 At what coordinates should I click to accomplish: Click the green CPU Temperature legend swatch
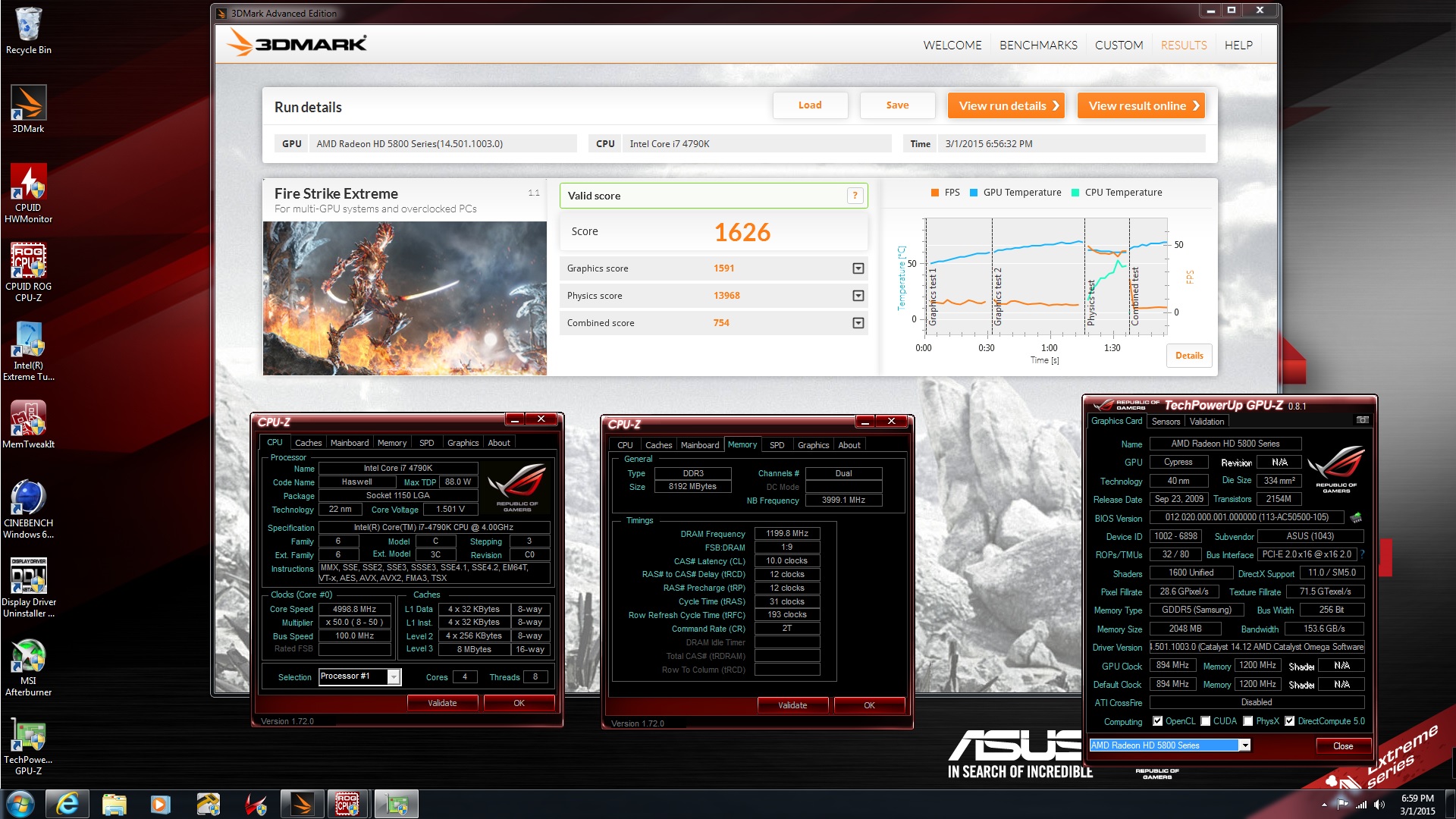click(x=1075, y=193)
